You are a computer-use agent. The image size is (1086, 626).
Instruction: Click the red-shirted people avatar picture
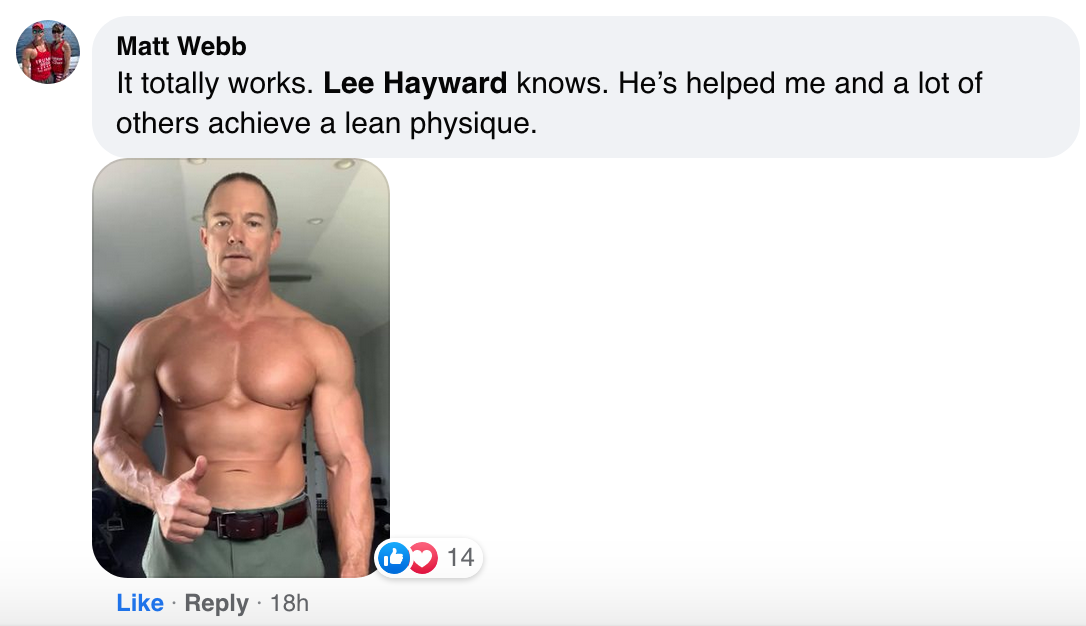coord(48,52)
